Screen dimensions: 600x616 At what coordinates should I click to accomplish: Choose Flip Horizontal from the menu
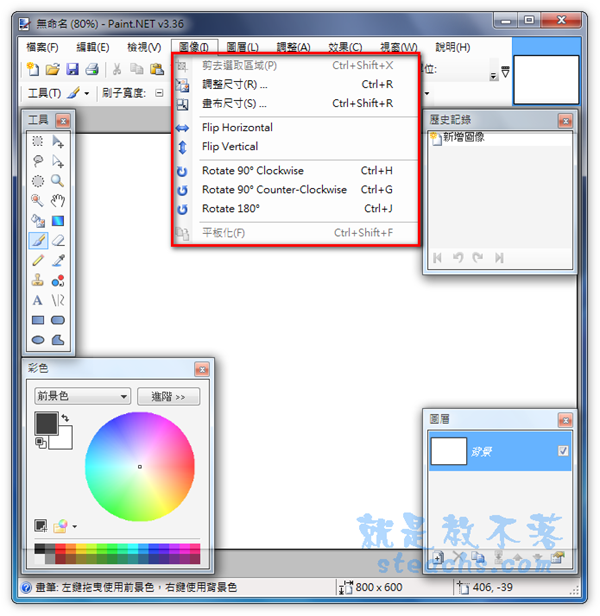tap(295, 127)
